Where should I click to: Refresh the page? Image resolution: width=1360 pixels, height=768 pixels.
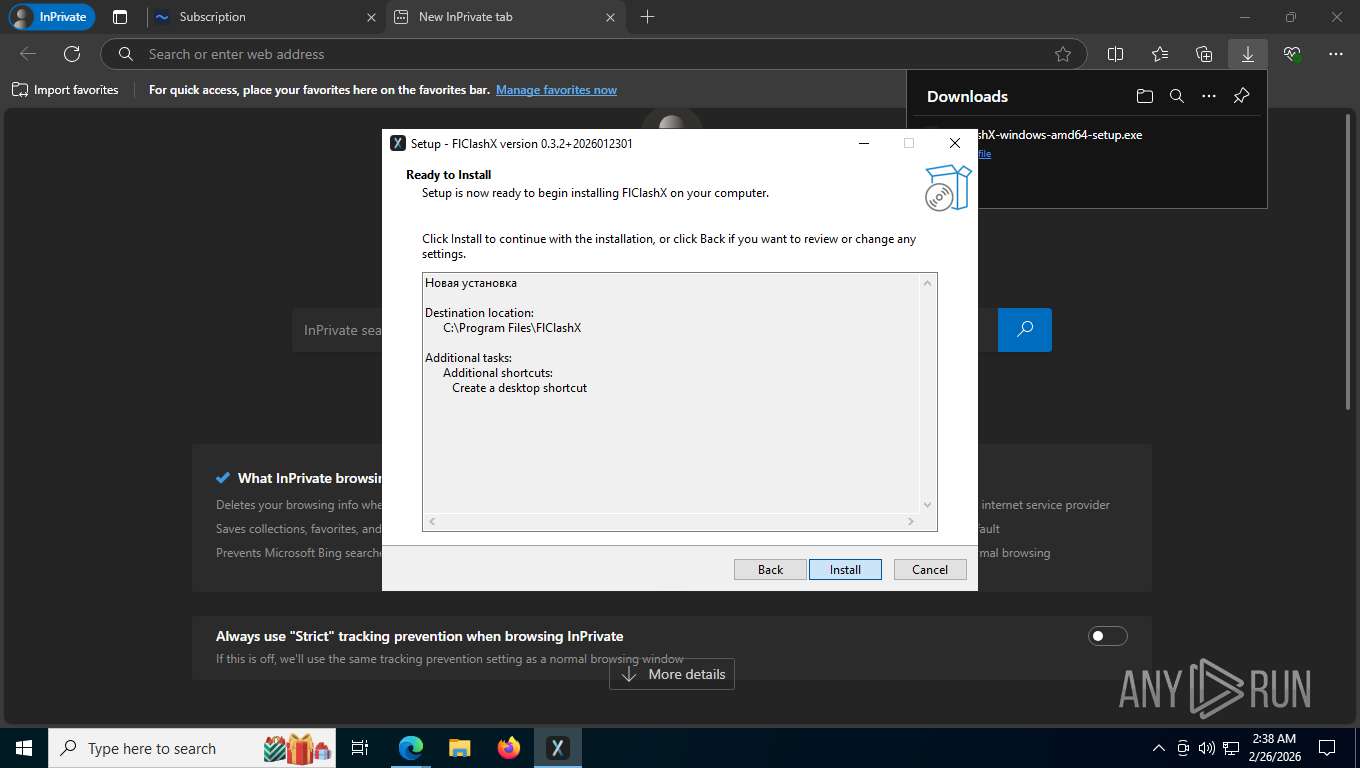pos(72,54)
